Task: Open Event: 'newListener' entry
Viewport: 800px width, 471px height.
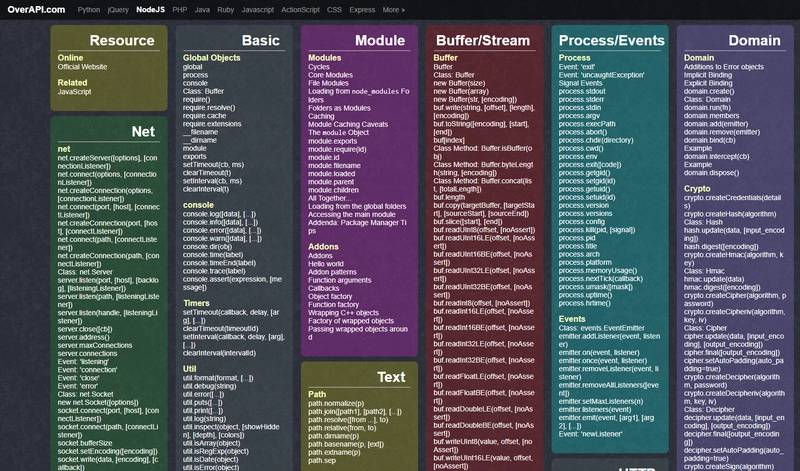Action: tap(590, 434)
